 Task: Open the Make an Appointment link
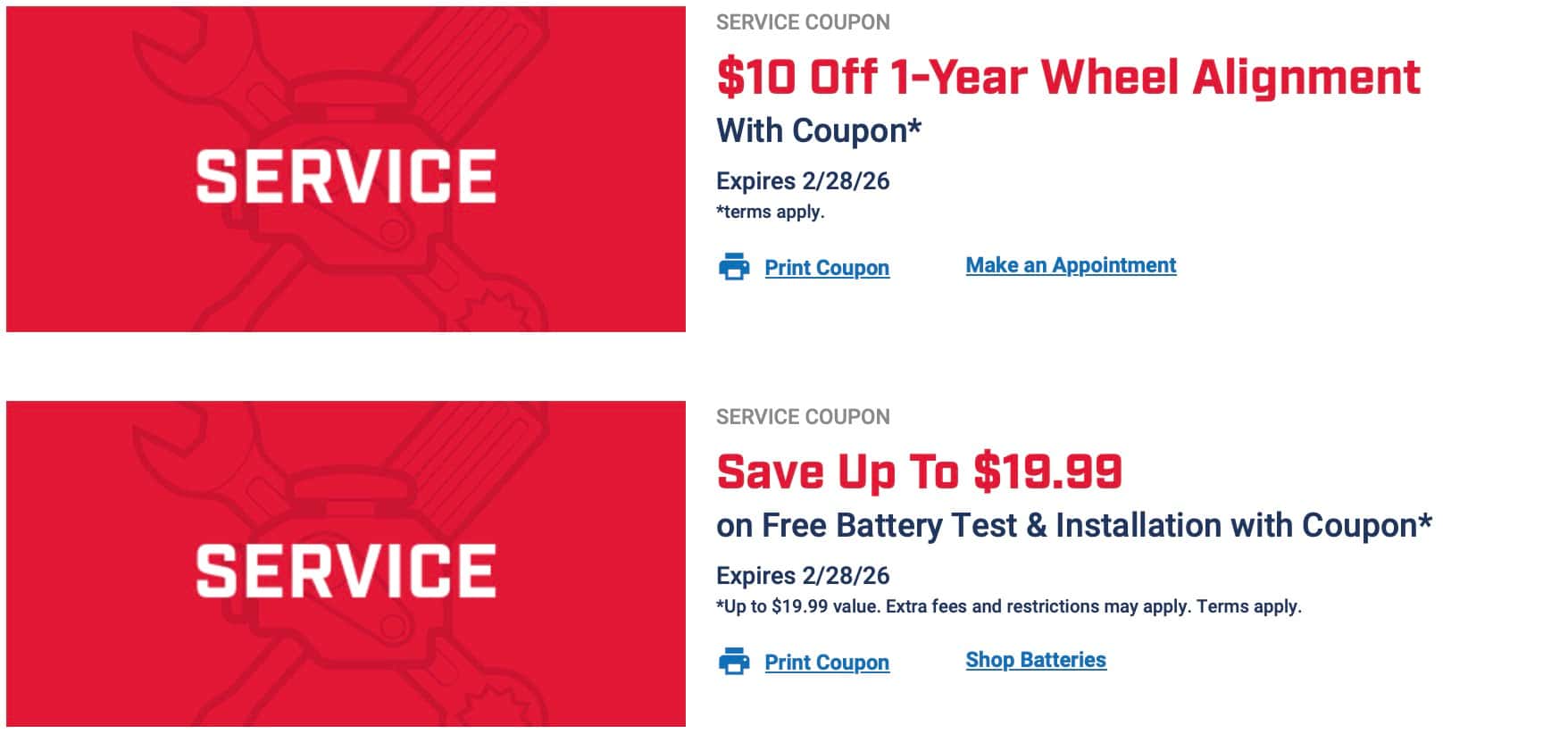click(1071, 265)
